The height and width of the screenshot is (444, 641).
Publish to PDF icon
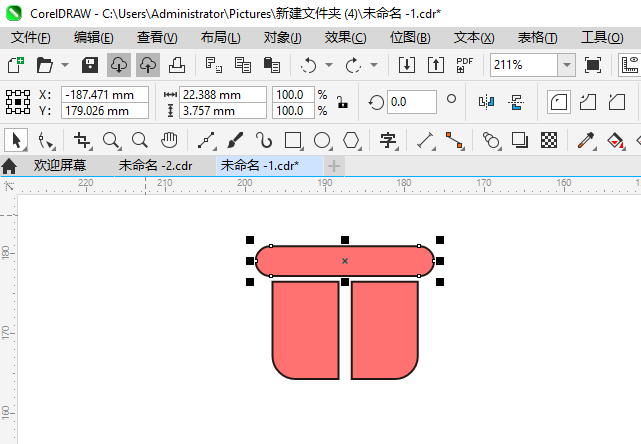465,65
